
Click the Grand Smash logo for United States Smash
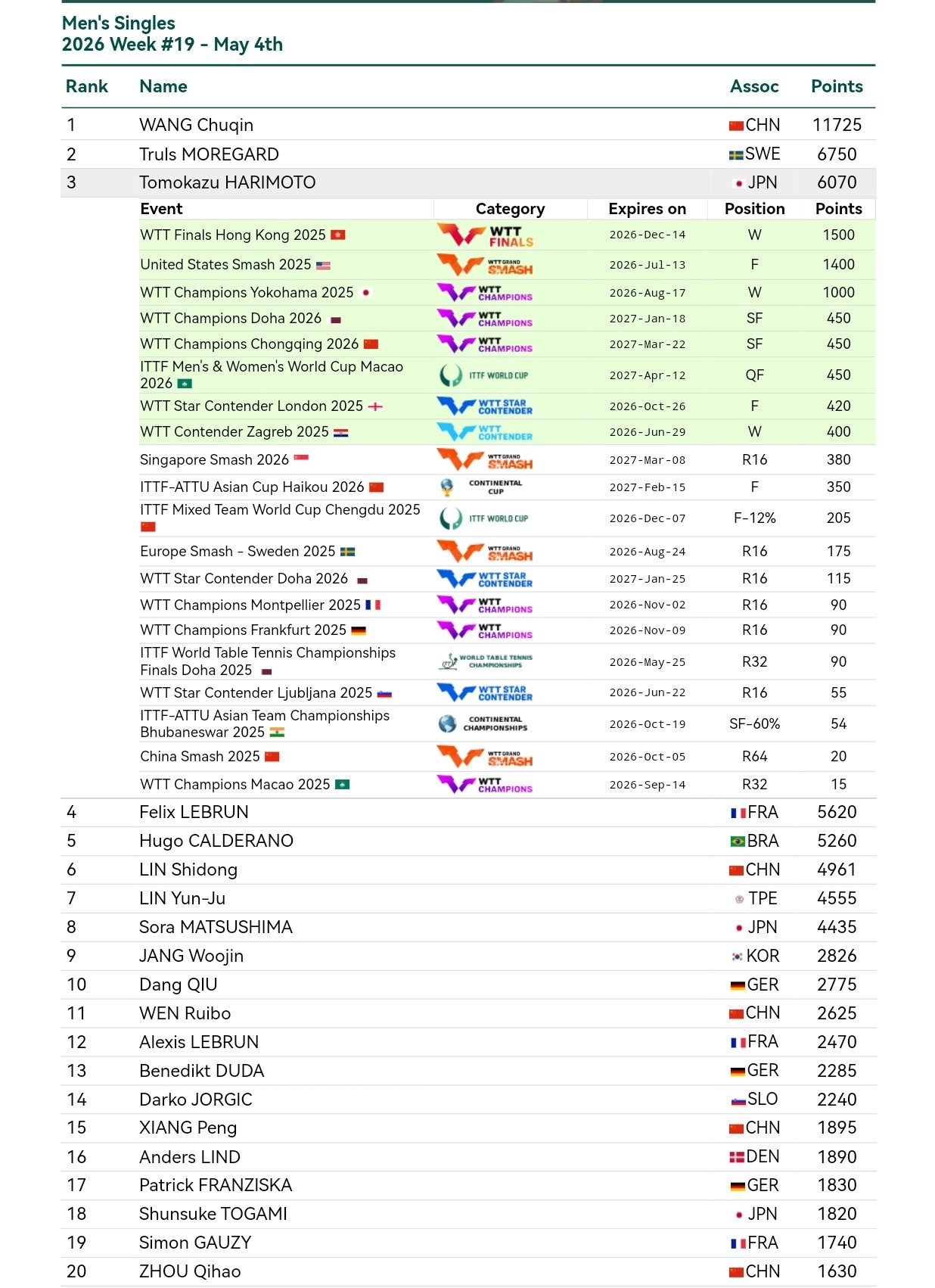point(485,265)
